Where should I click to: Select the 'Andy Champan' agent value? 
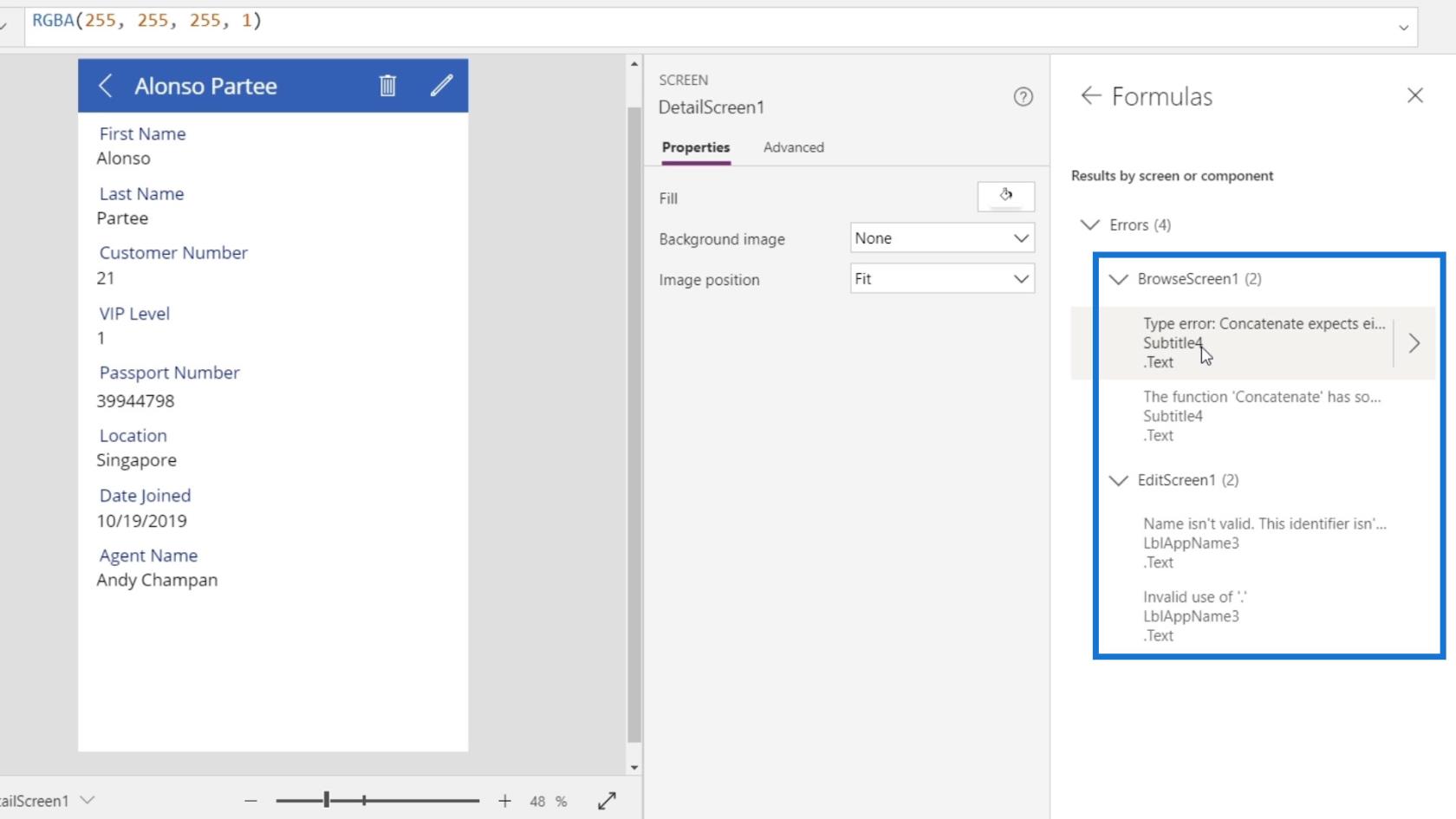click(x=157, y=580)
